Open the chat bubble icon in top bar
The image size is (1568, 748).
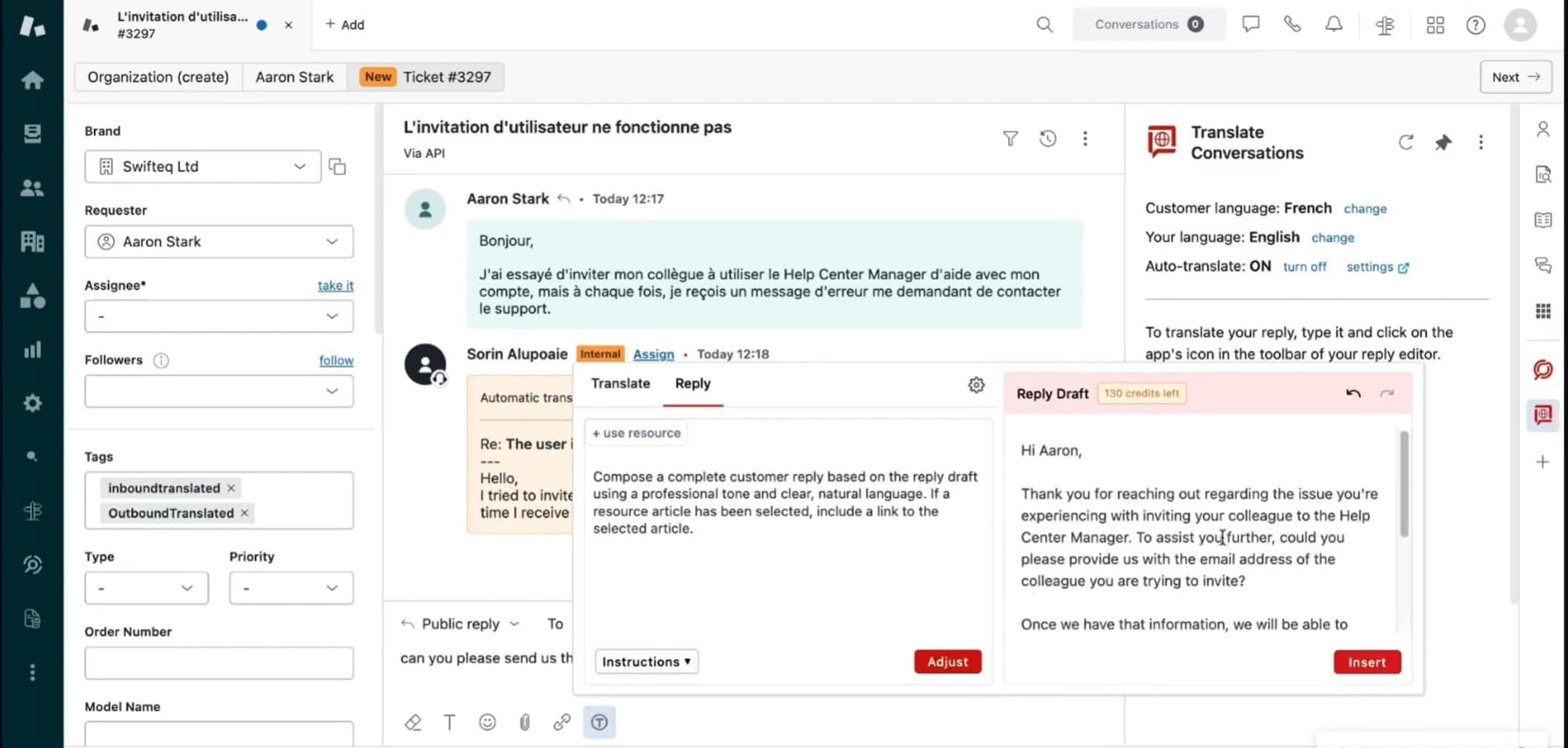[1251, 24]
